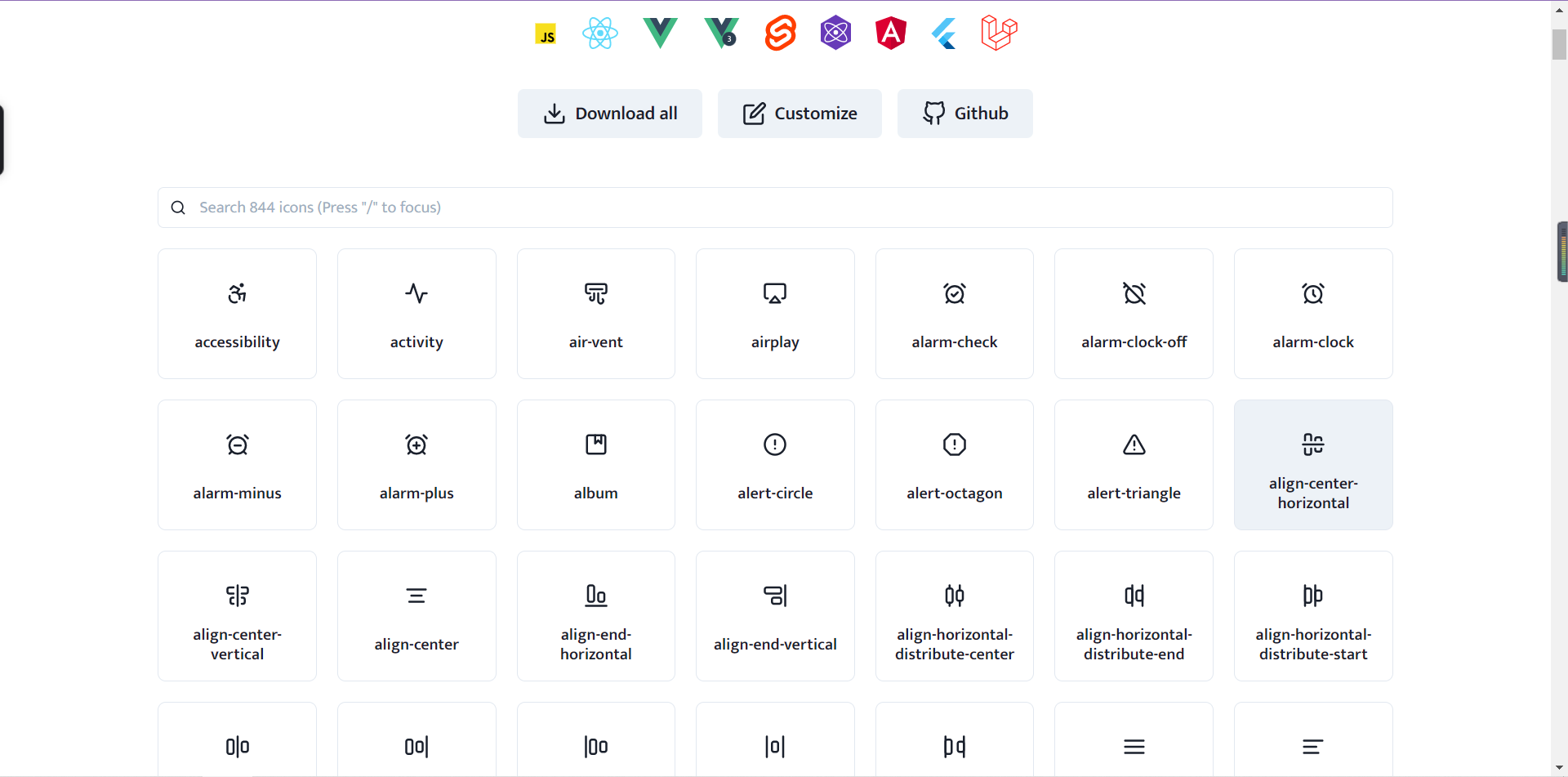This screenshot has width=1568, height=777.
Task: Open the React framework logo
Action: (x=600, y=33)
